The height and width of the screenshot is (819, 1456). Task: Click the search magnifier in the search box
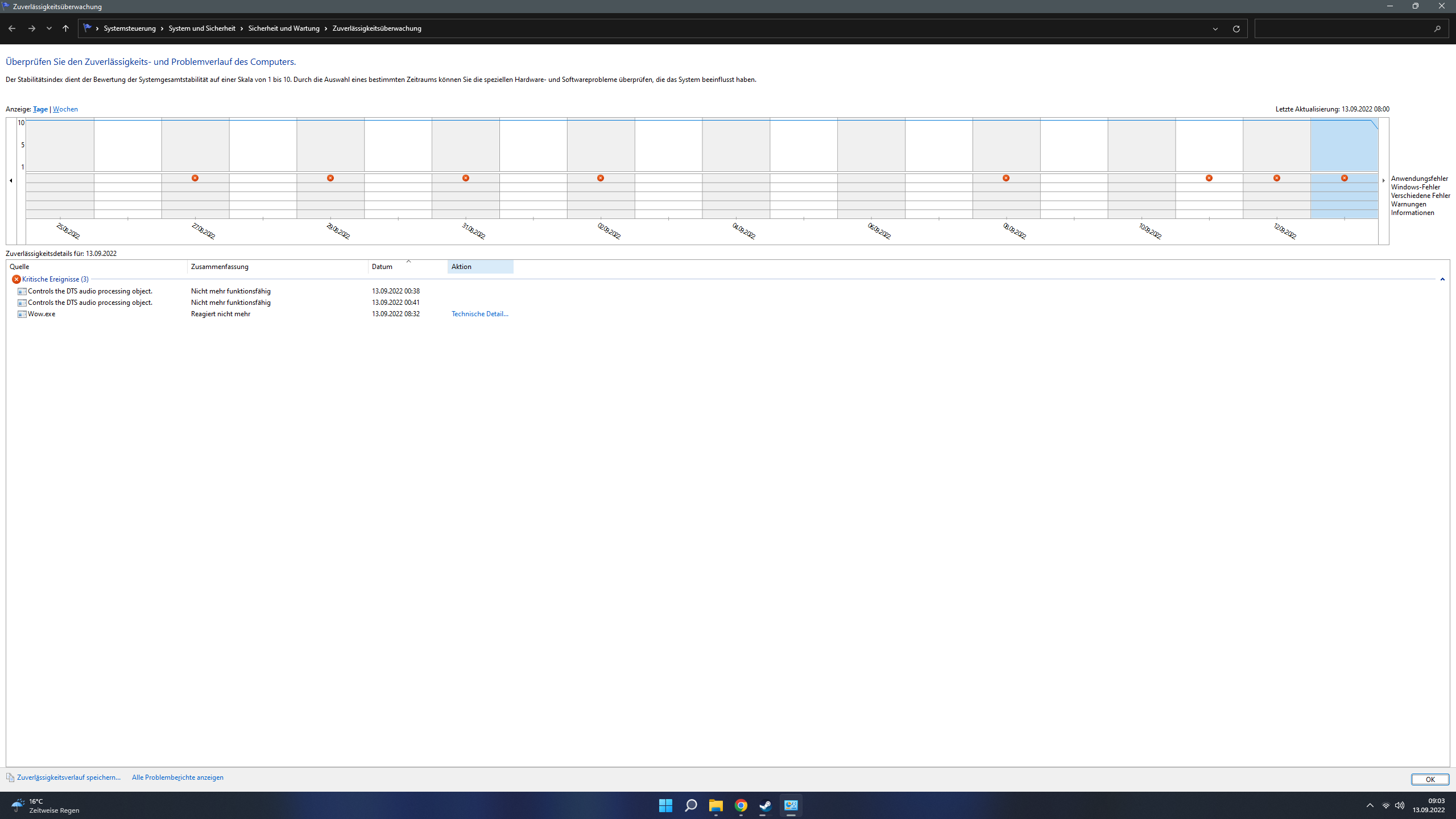(1437, 28)
